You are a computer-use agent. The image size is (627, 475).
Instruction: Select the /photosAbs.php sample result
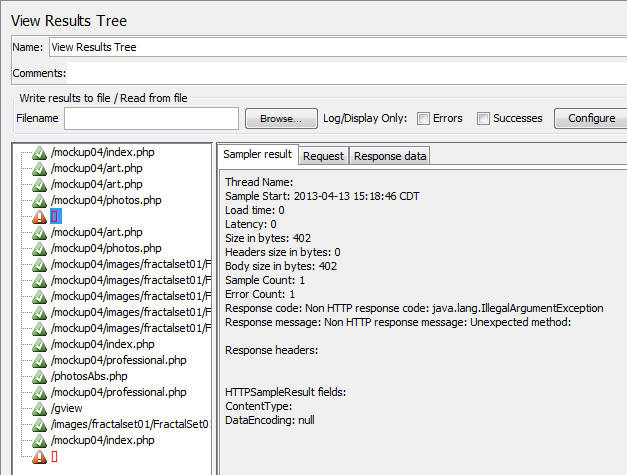[89, 376]
